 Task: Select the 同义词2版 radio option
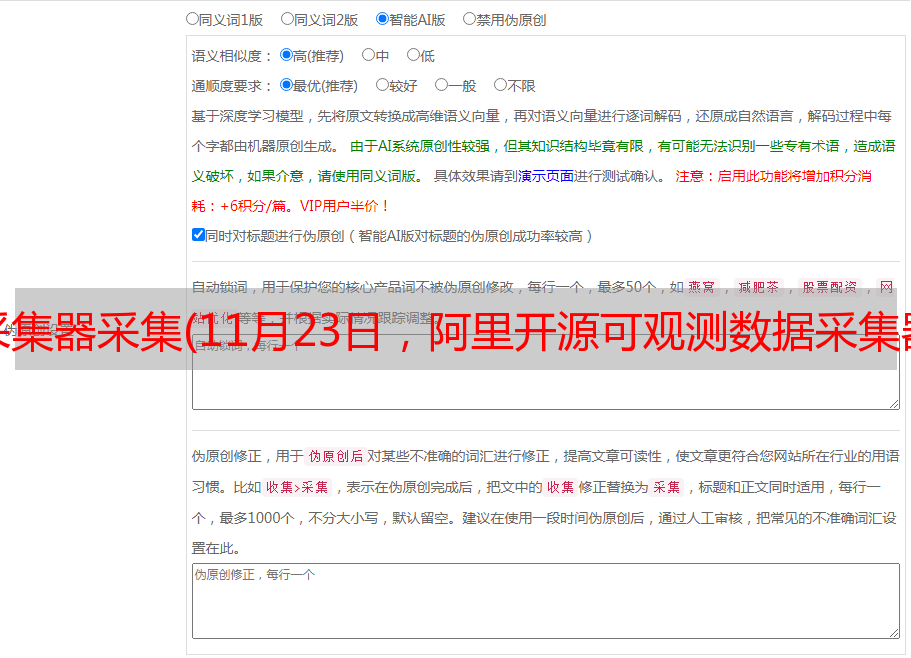pyautogui.click(x=287, y=19)
